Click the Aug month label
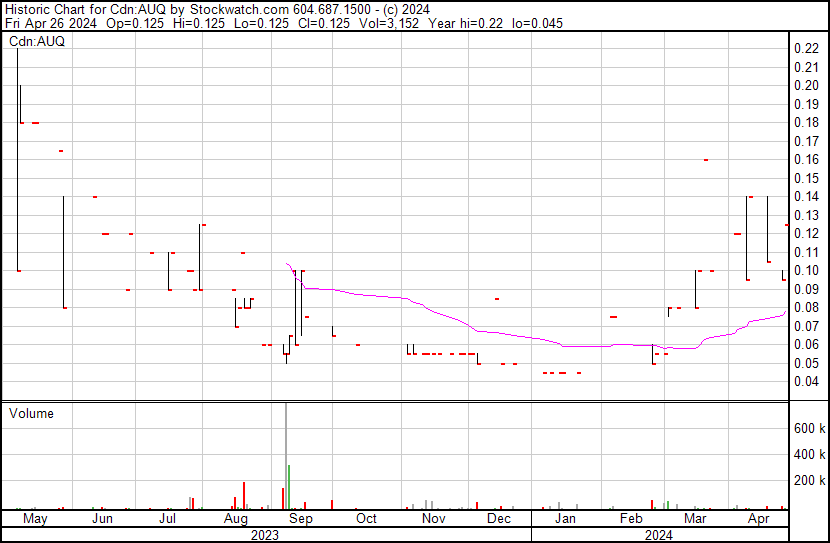Image resolution: width=830 pixels, height=543 pixels. (236, 519)
